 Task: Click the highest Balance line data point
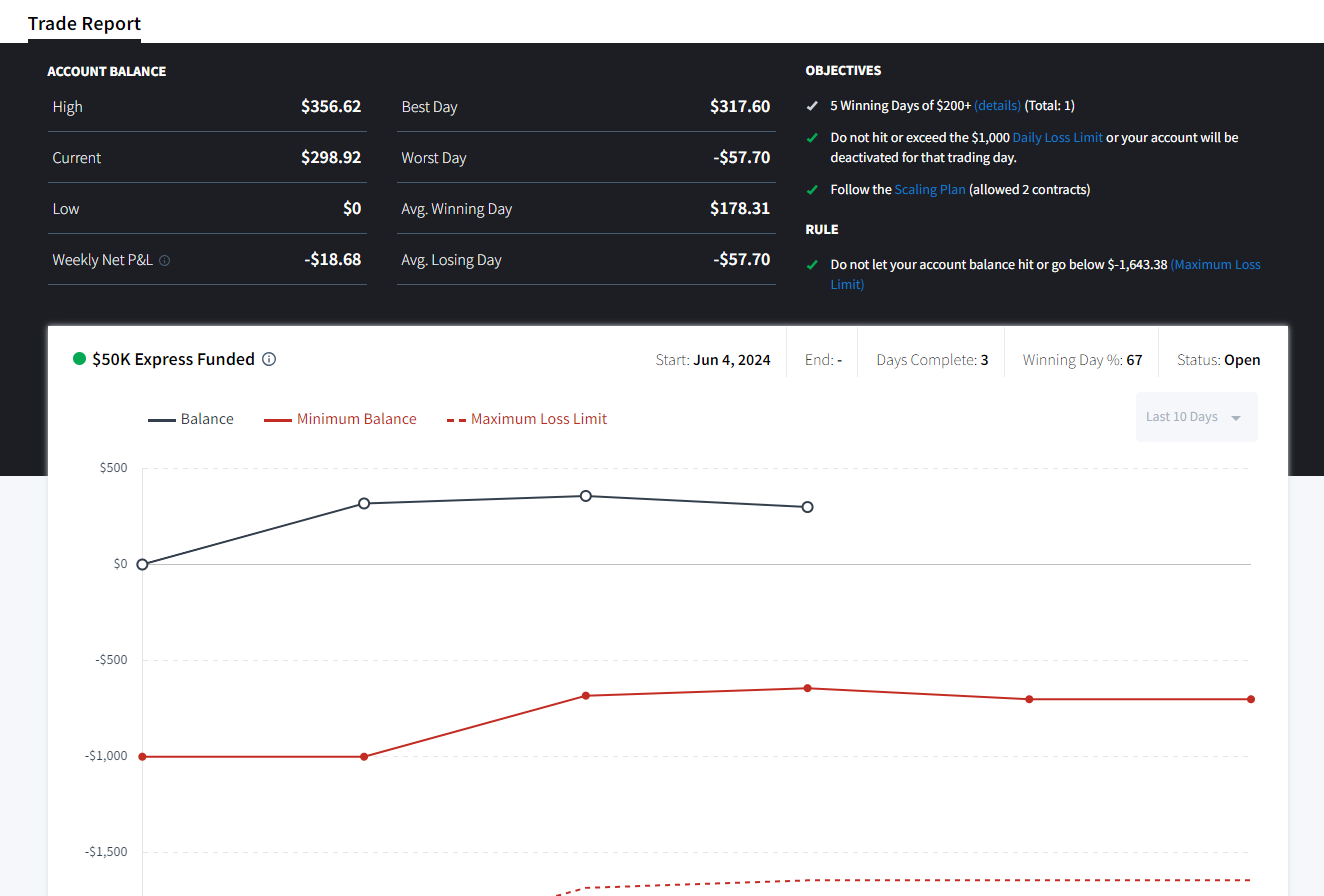[x=586, y=496]
